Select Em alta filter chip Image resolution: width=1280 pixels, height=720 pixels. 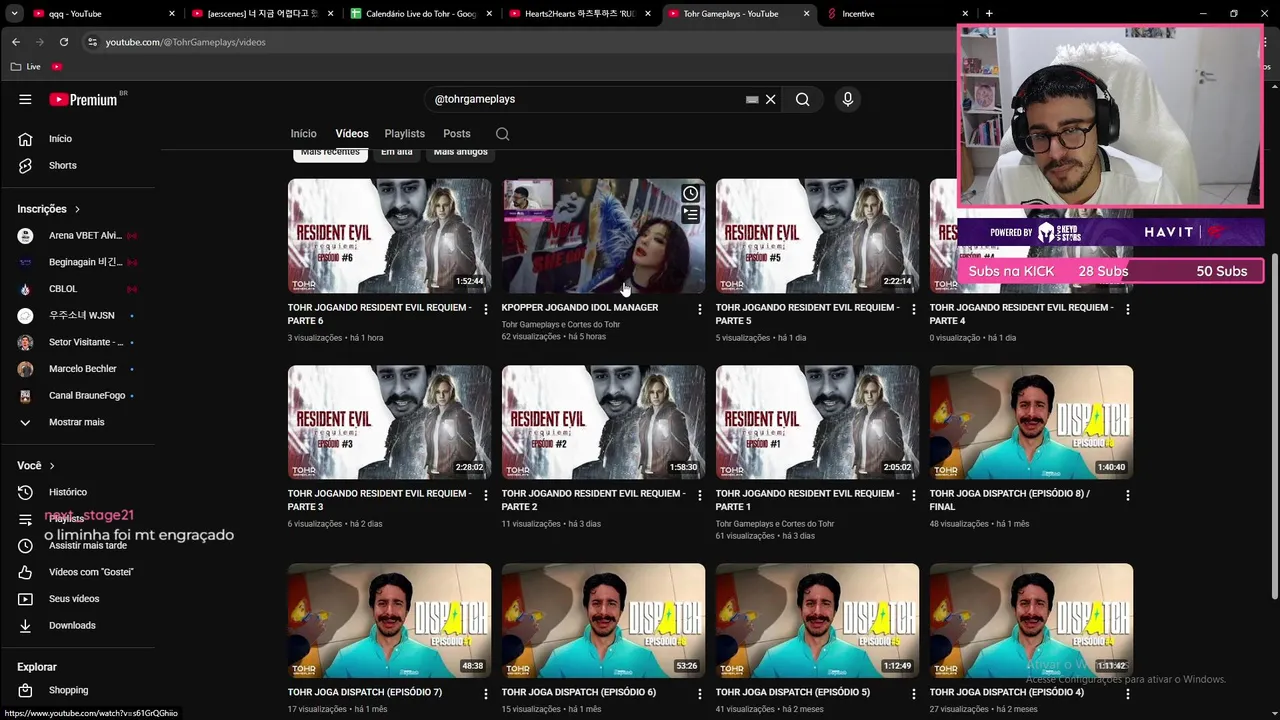click(397, 152)
